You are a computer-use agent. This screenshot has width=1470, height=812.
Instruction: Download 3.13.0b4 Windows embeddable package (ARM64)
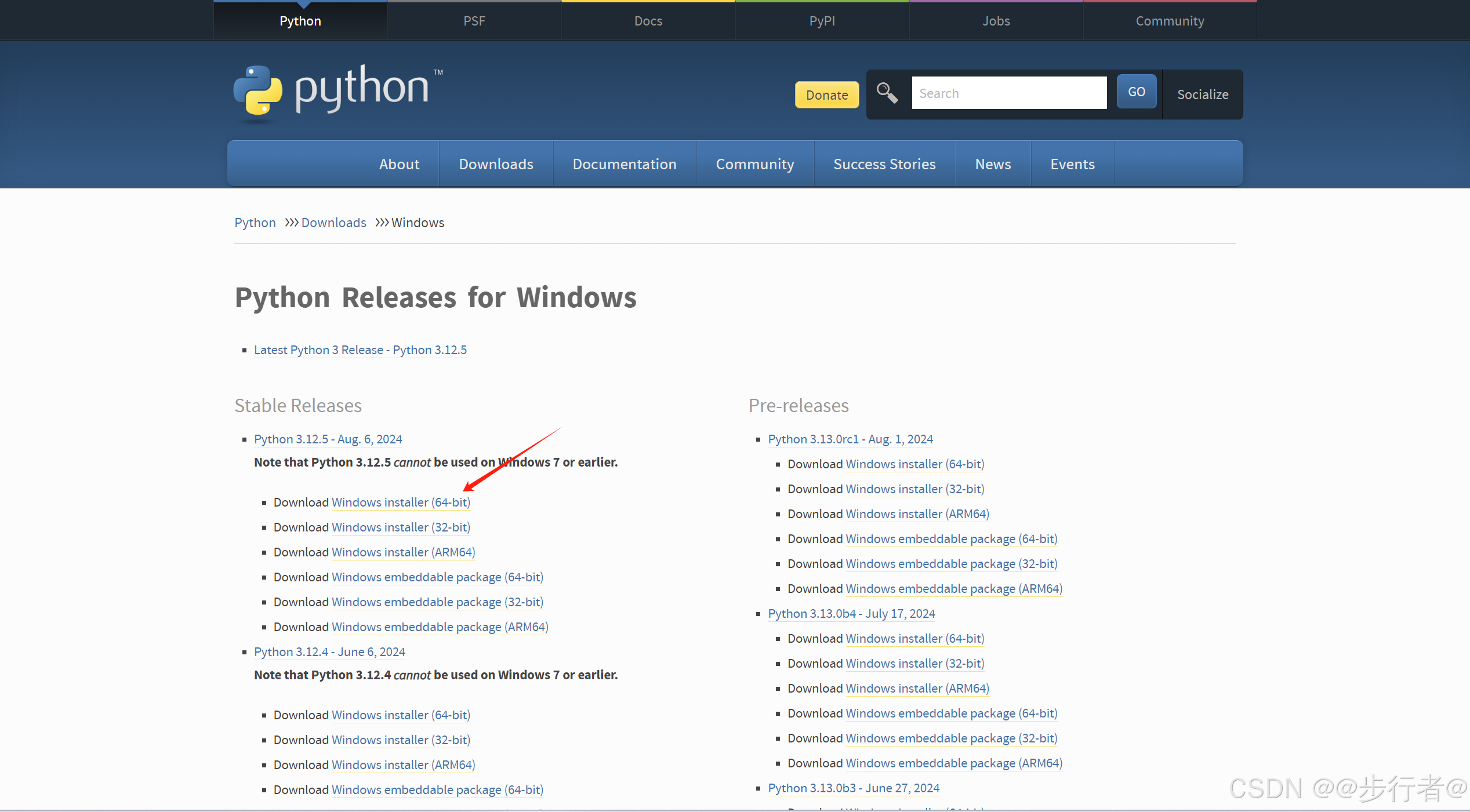(x=954, y=763)
